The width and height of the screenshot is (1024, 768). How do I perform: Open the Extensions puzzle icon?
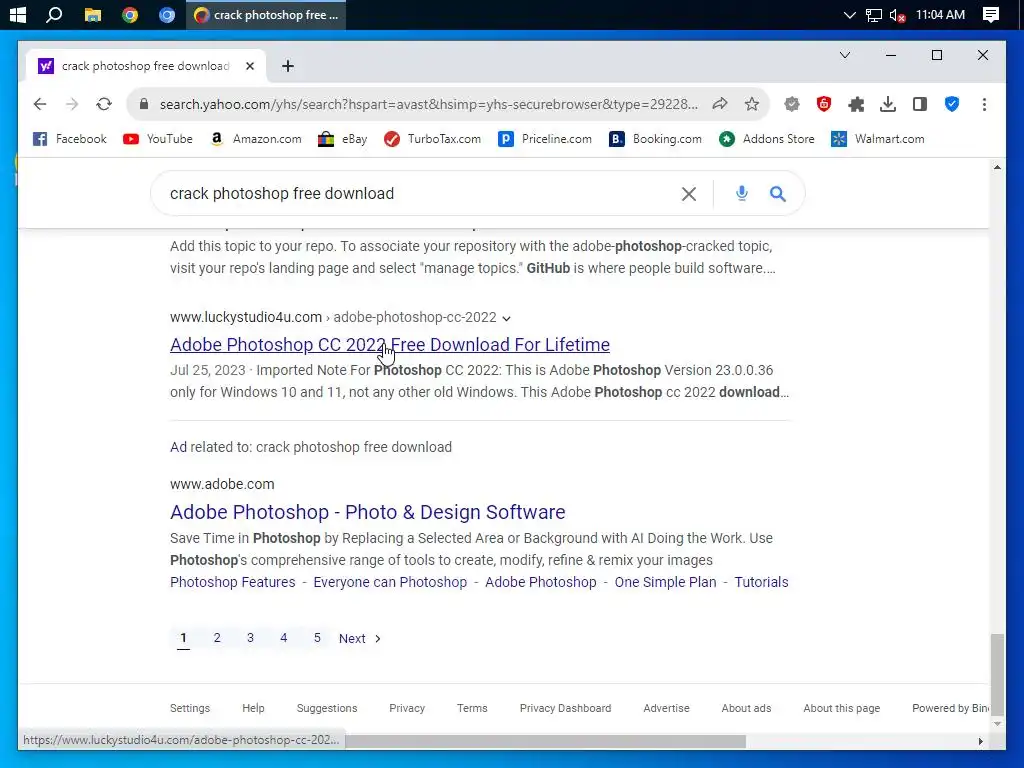tap(856, 104)
